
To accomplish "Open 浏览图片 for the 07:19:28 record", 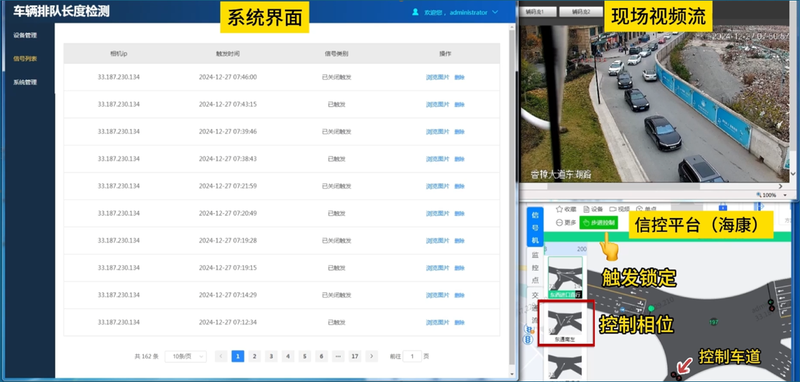I will (437, 241).
